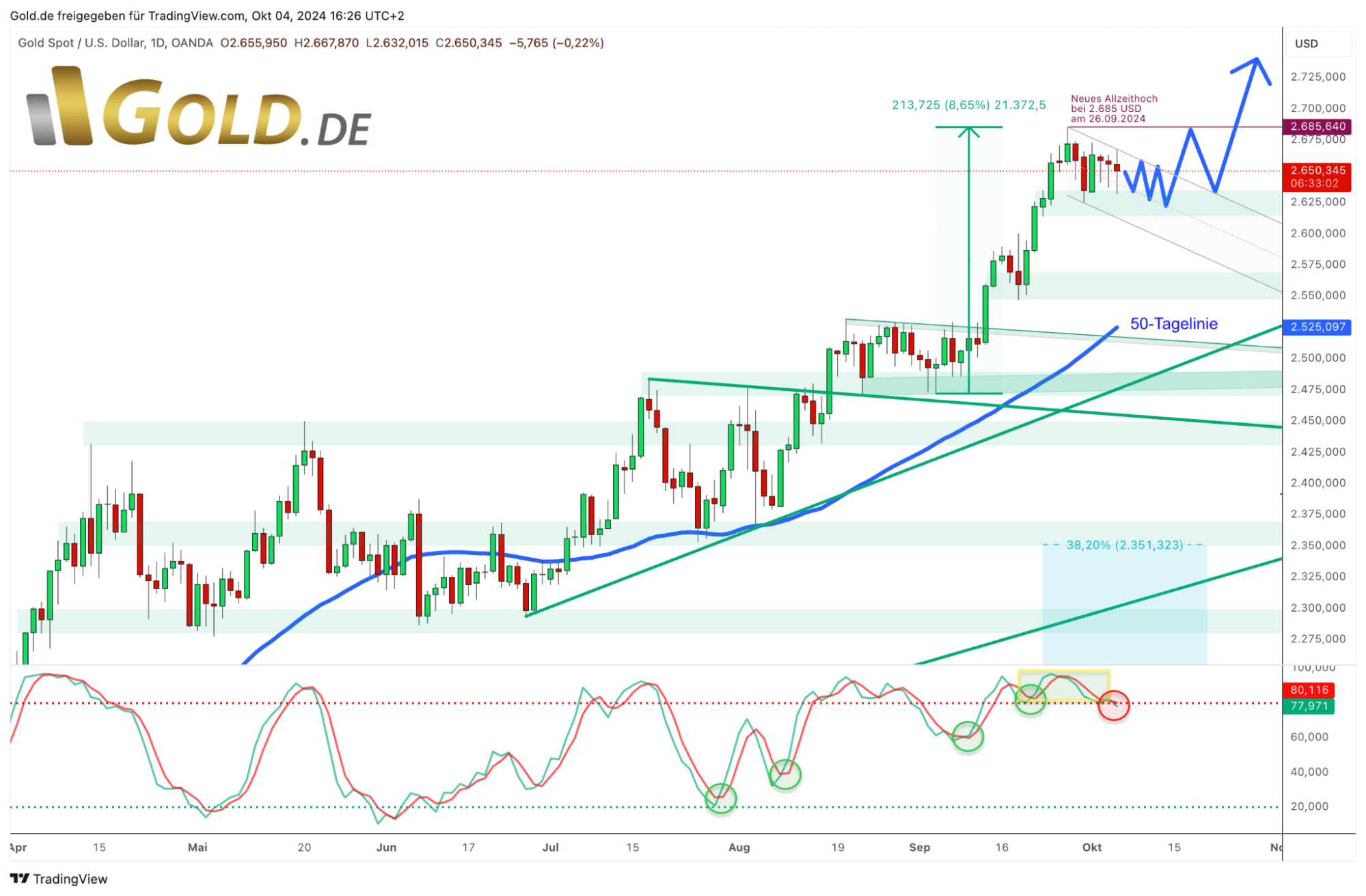Click the Gold.de freigegeben header caption

click(207, 15)
